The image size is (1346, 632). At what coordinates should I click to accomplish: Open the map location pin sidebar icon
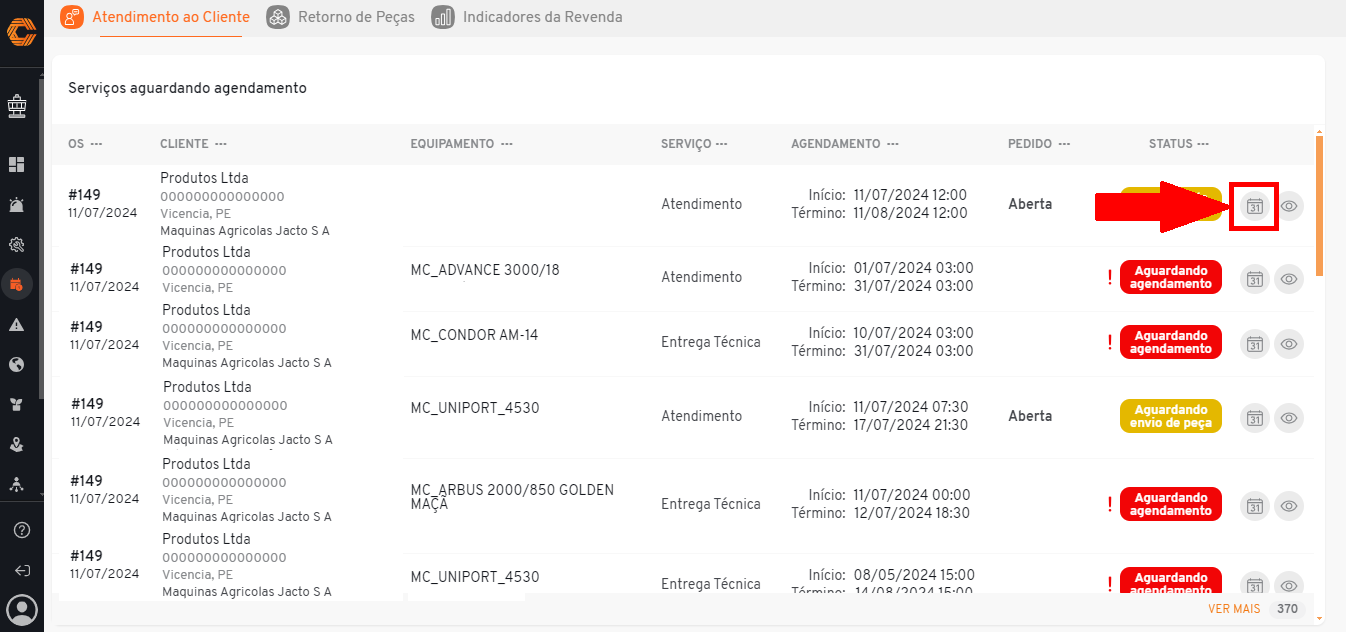17,444
